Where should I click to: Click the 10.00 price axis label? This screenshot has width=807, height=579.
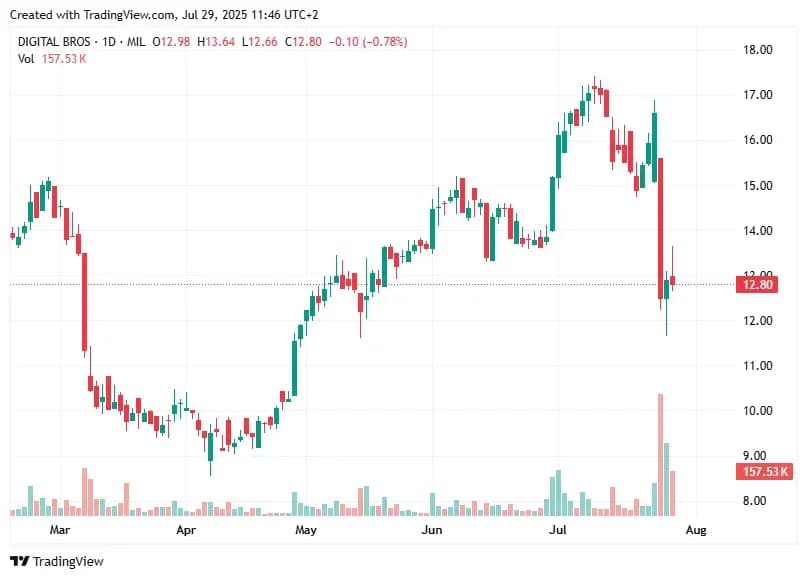click(758, 411)
